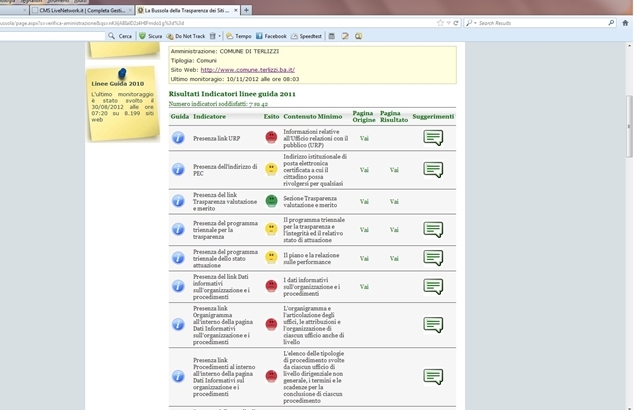Image resolution: width=640 pixels, height=410 pixels.
Task: Open suggestions bubble for Presenza link URP
Action: point(433,138)
